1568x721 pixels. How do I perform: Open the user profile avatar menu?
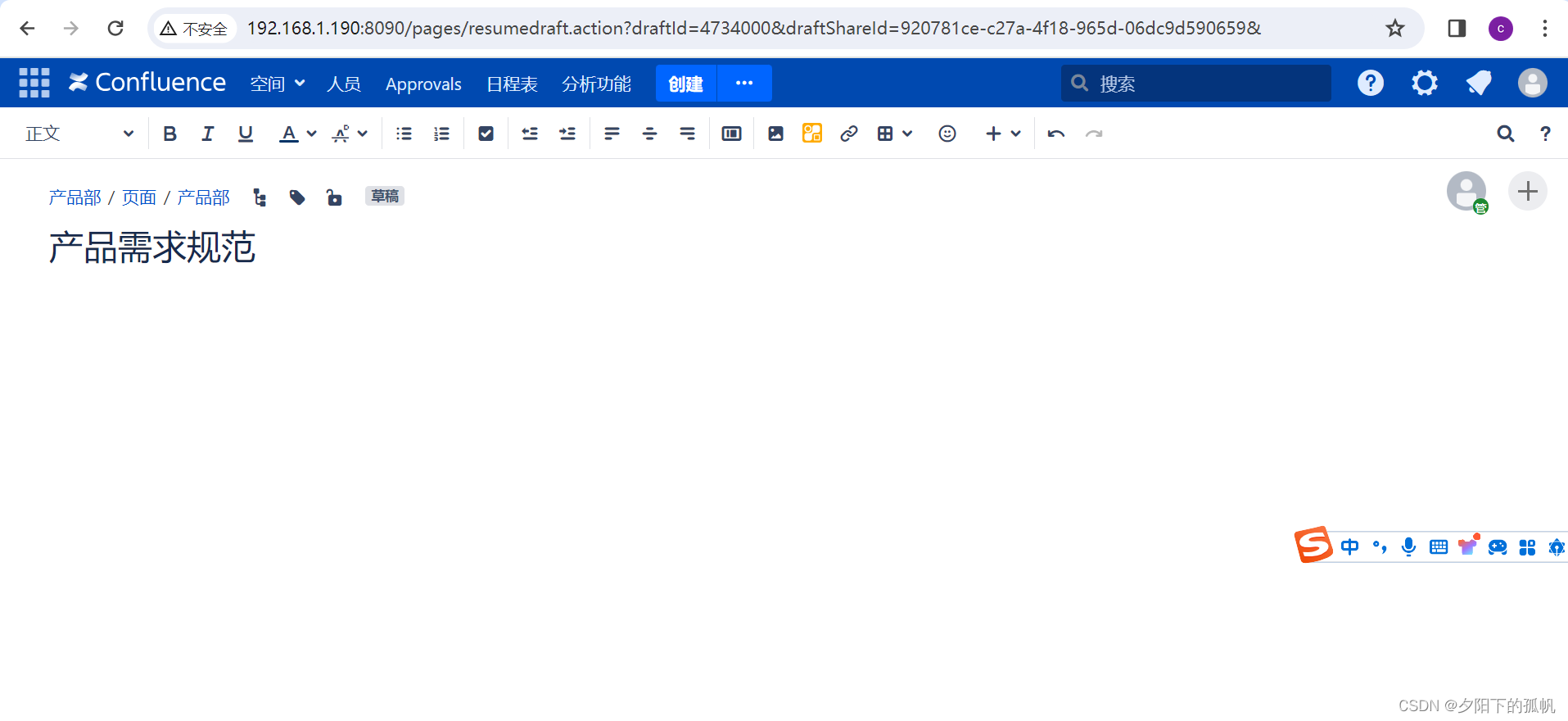tap(1533, 83)
